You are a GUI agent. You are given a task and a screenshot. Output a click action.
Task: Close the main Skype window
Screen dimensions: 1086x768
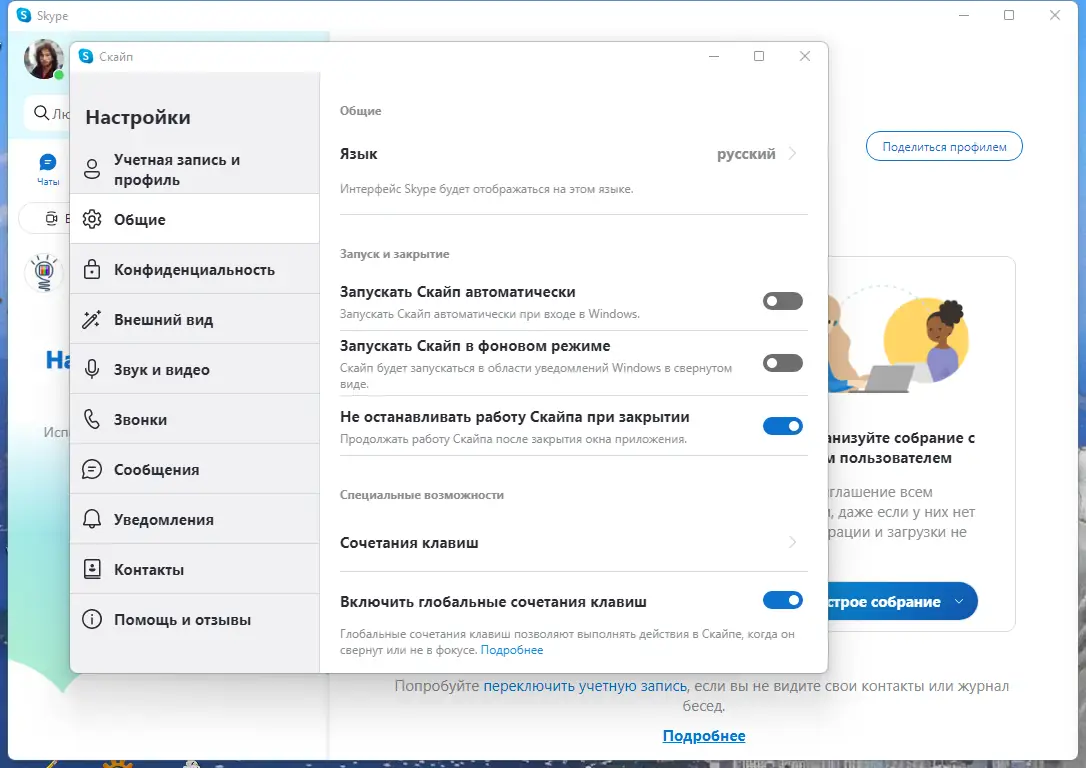tap(1055, 15)
